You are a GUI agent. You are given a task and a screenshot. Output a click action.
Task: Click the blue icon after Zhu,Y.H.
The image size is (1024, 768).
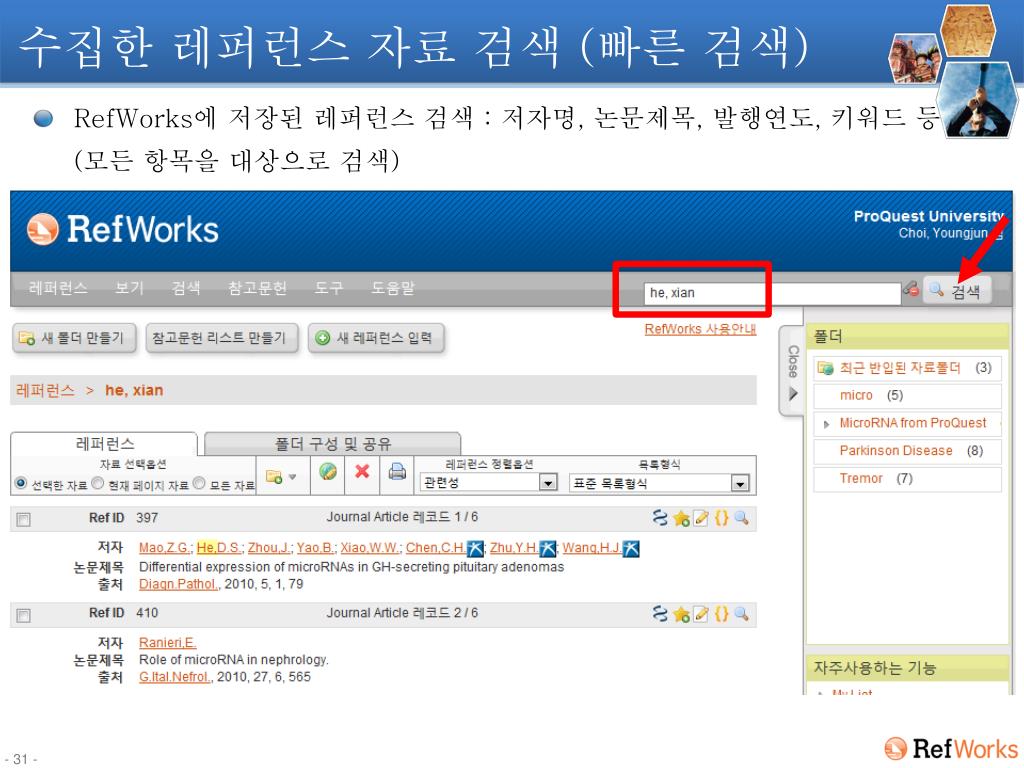coord(548,549)
